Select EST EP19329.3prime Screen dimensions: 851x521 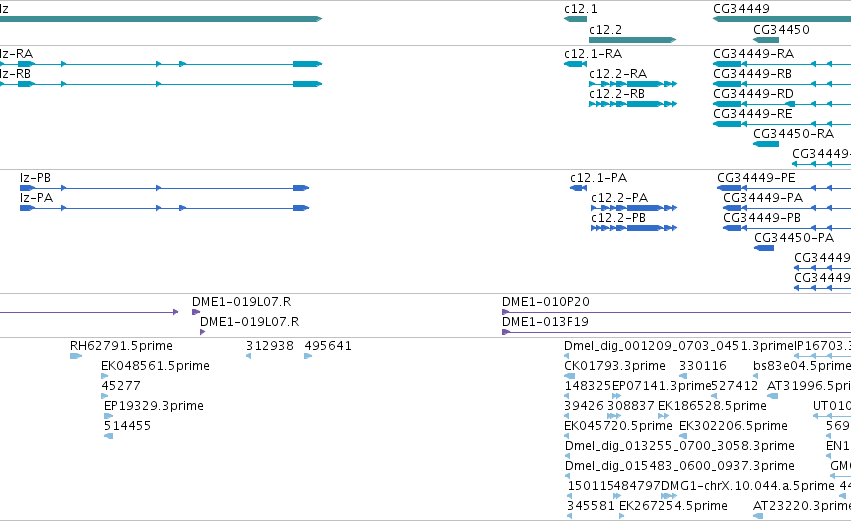point(109,416)
